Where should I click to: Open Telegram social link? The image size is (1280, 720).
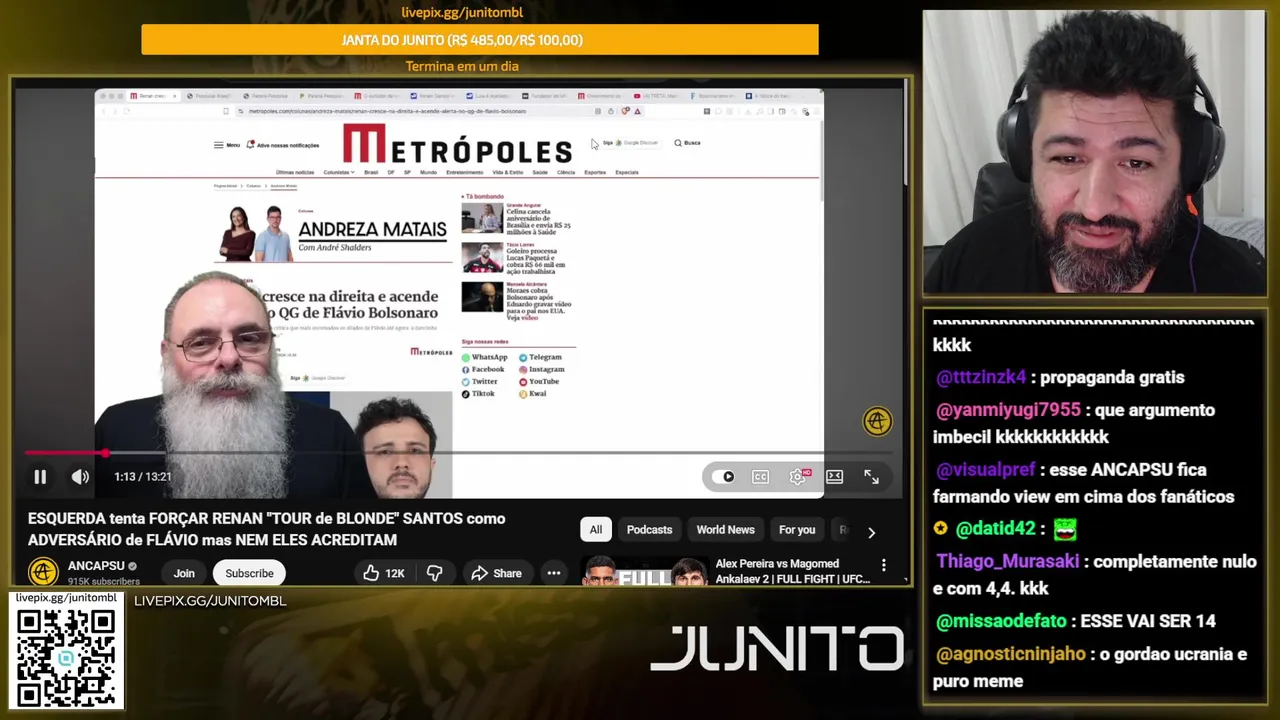(x=540, y=357)
